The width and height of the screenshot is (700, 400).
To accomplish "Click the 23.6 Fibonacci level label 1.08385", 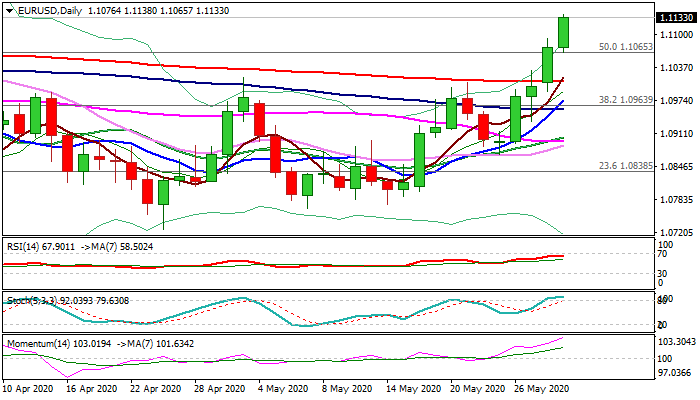I will tap(625, 166).
